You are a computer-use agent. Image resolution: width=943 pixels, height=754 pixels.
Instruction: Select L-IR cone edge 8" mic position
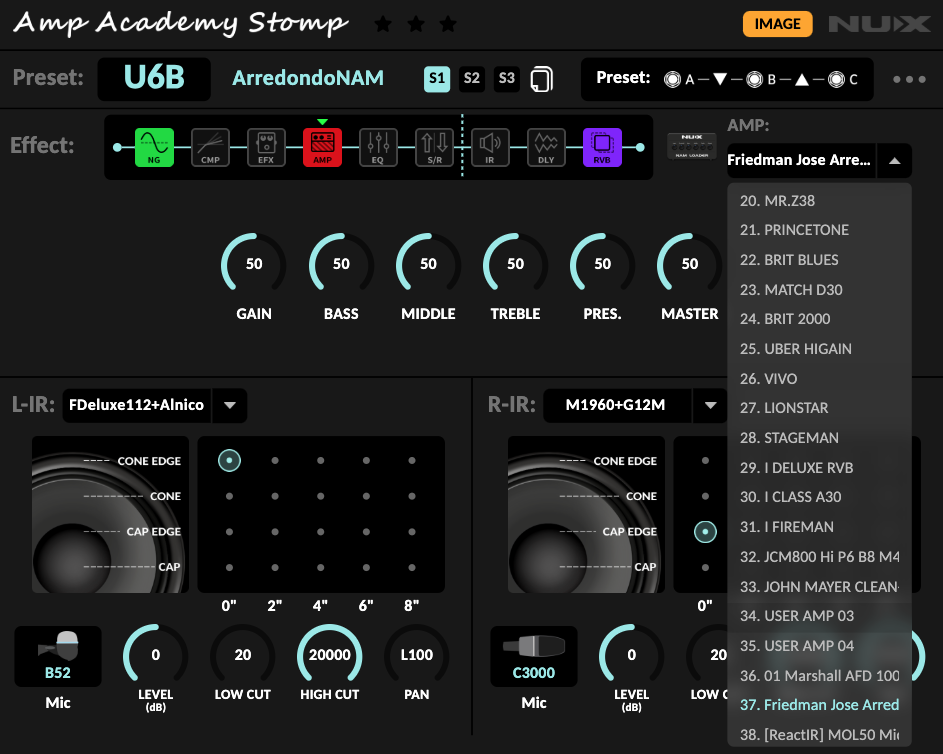[x=412, y=461]
